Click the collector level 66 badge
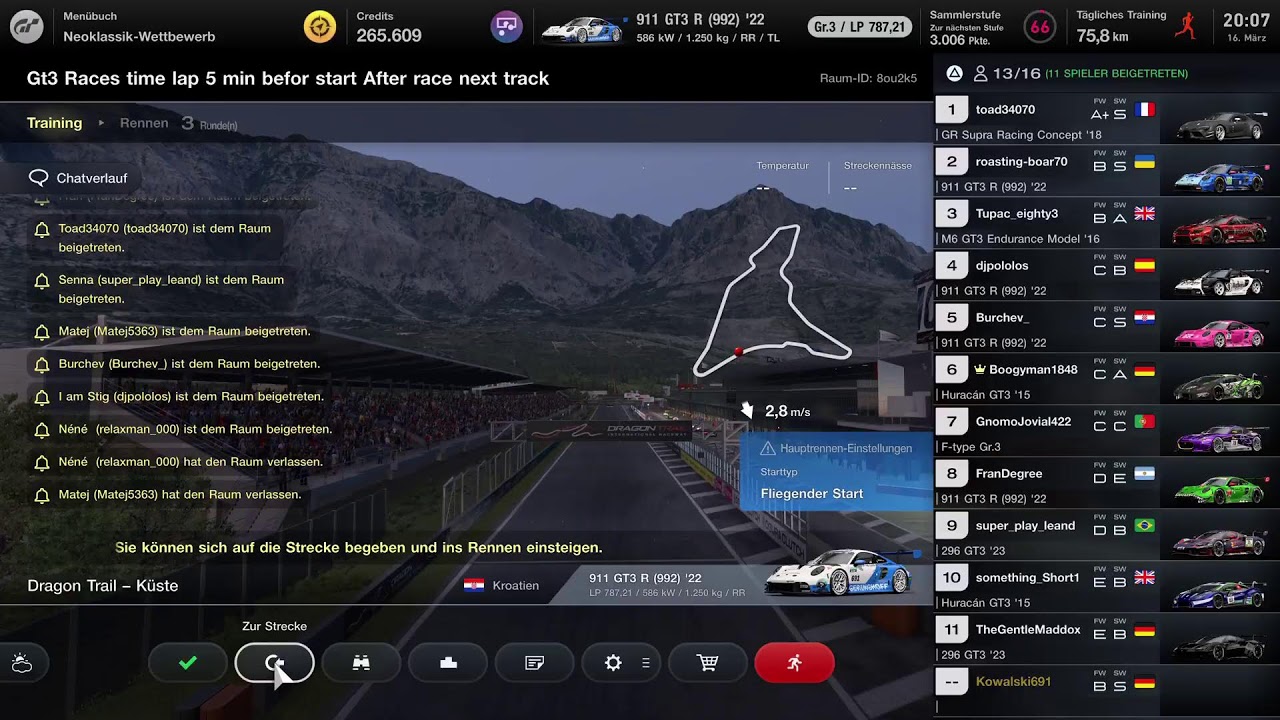The height and width of the screenshot is (720, 1280). coord(1040,27)
